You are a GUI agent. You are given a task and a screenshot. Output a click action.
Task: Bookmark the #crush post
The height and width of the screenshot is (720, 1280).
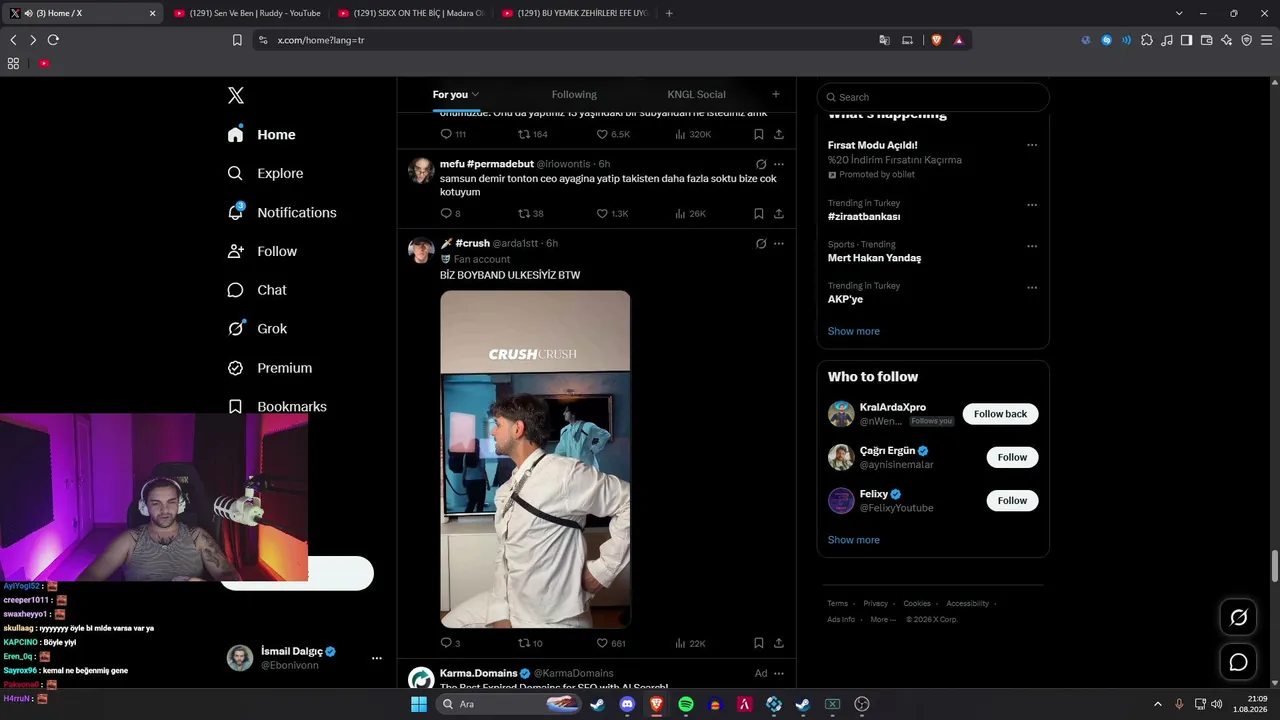(759, 643)
